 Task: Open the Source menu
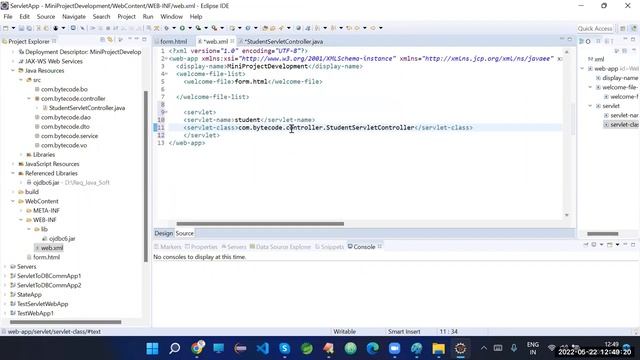(46, 17)
